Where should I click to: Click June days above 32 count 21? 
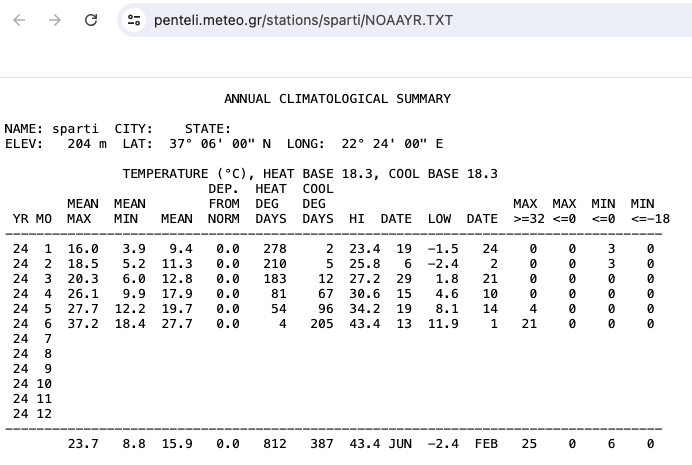coord(529,324)
